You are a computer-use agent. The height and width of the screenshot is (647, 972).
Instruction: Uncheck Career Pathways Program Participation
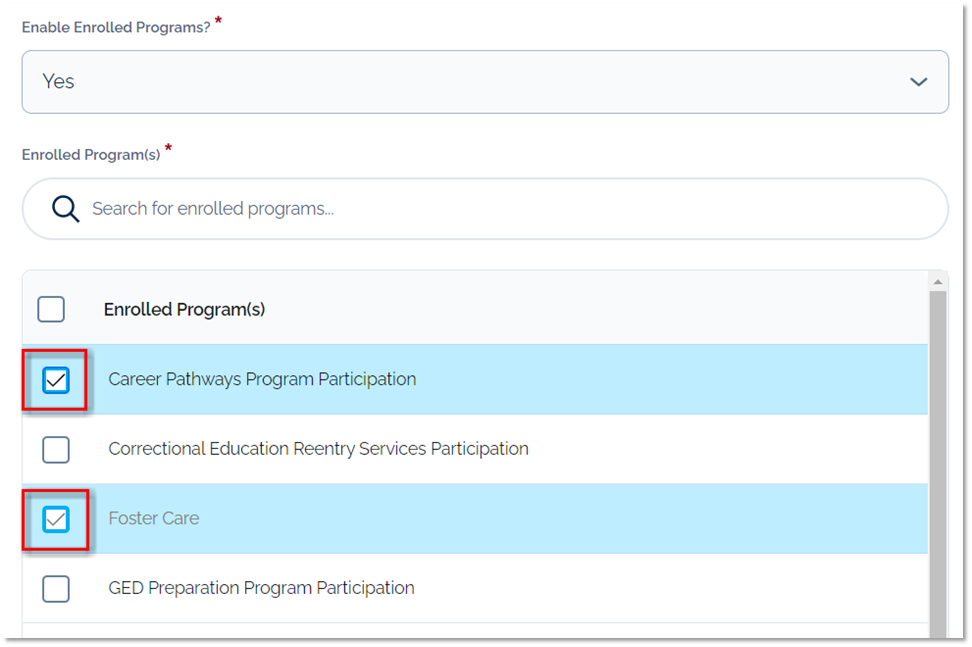[55, 380]
